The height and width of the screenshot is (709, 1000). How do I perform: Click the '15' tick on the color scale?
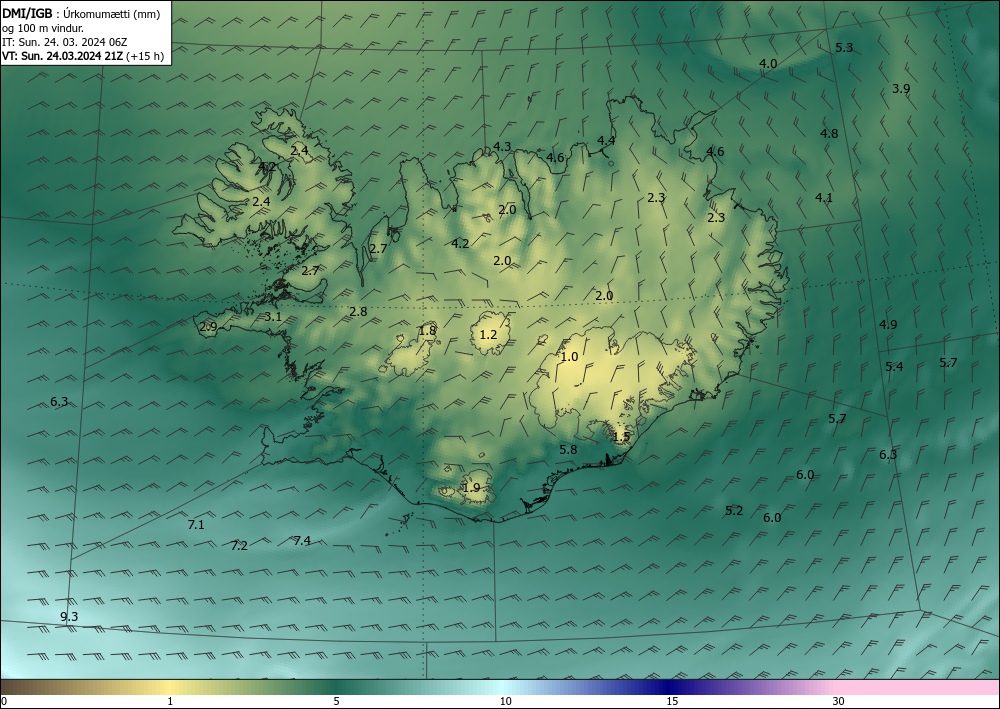(x=672, y=702)
